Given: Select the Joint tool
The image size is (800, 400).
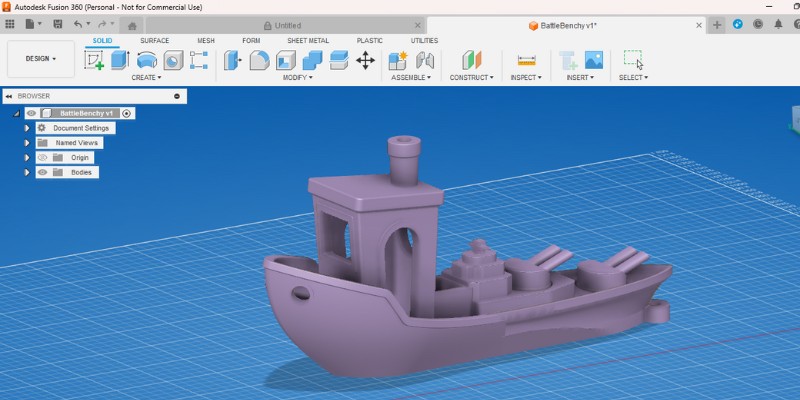Looking at the screenshot, I should pos(424,60).
